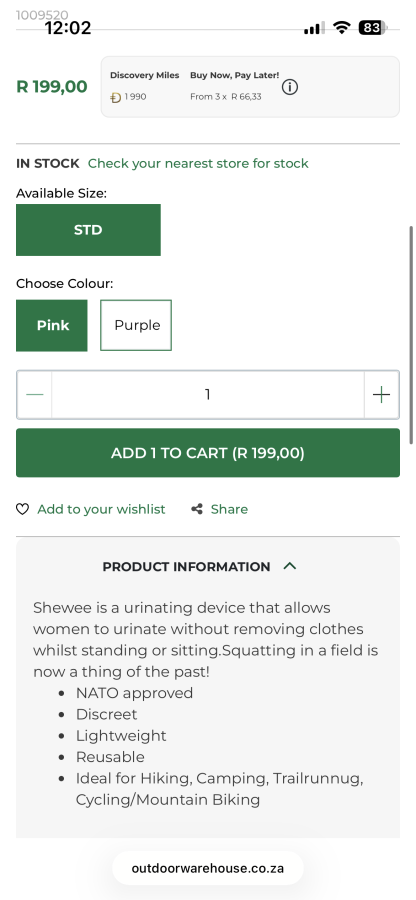
Task: Tap the heart wishlist icon
Action: click(22, 509)
